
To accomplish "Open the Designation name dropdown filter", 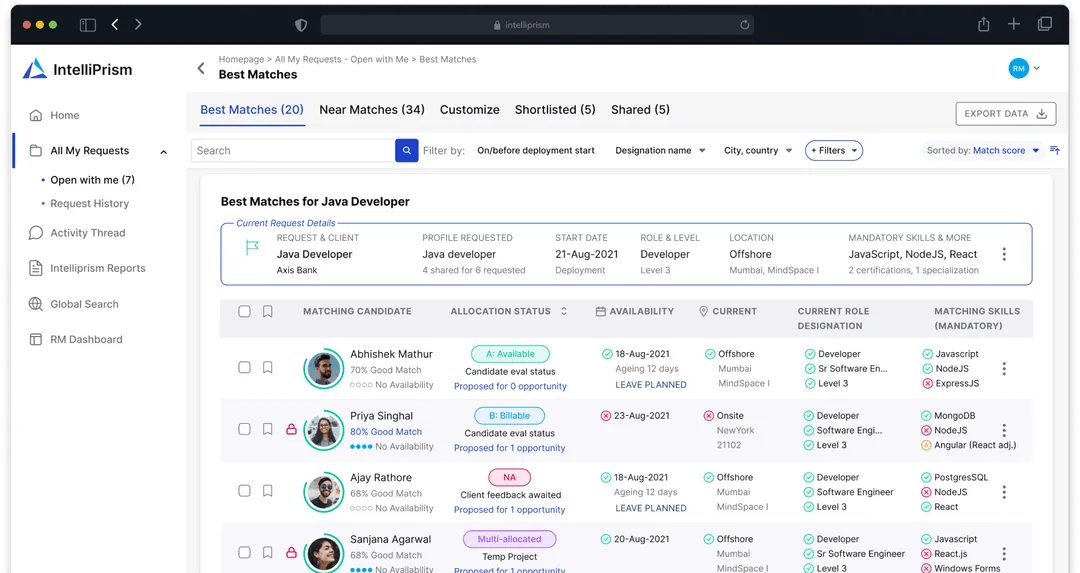I will pos(660,151).
